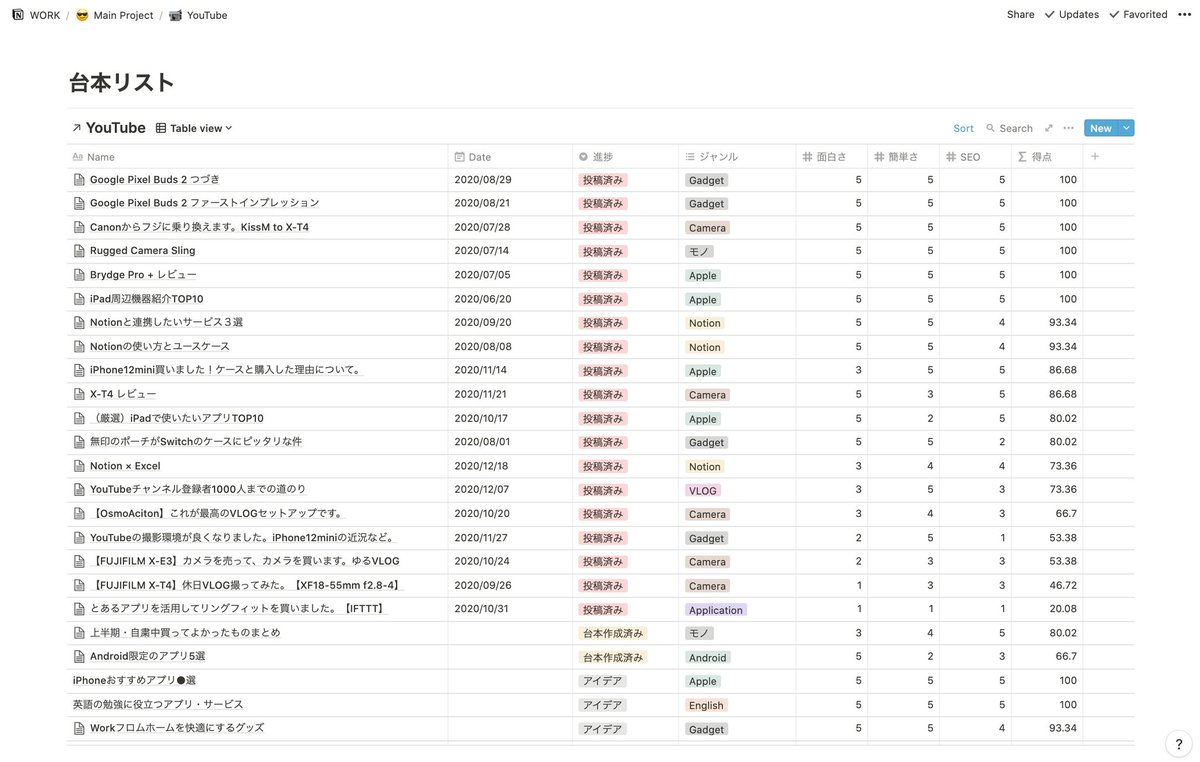This screenshot has width=1200, height=762.
Task: Open database as full page icon
Action: point(1048,128)
